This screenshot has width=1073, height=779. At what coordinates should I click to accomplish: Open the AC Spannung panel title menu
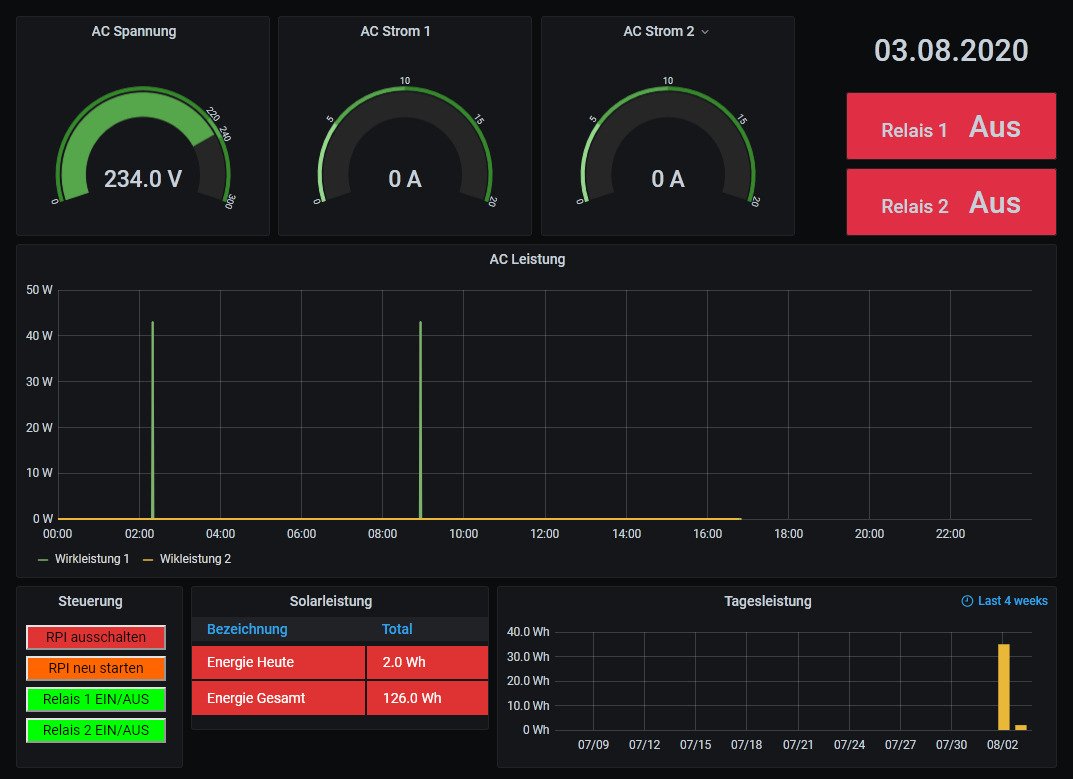pos(134,31)
